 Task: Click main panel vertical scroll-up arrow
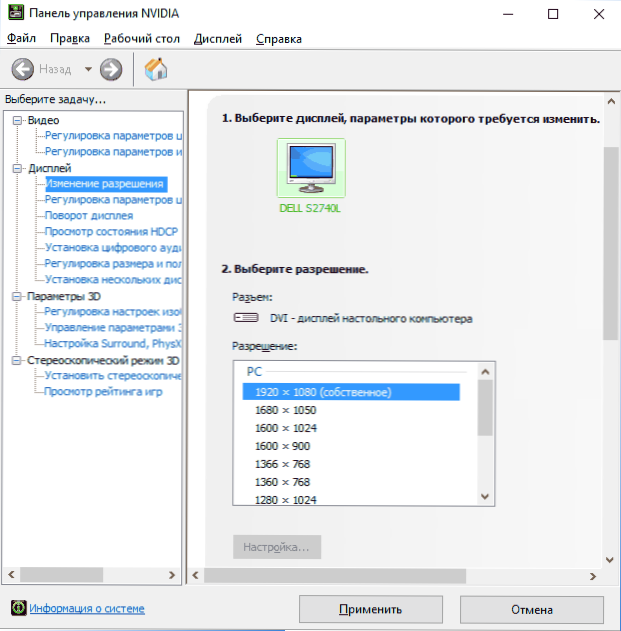611,101
